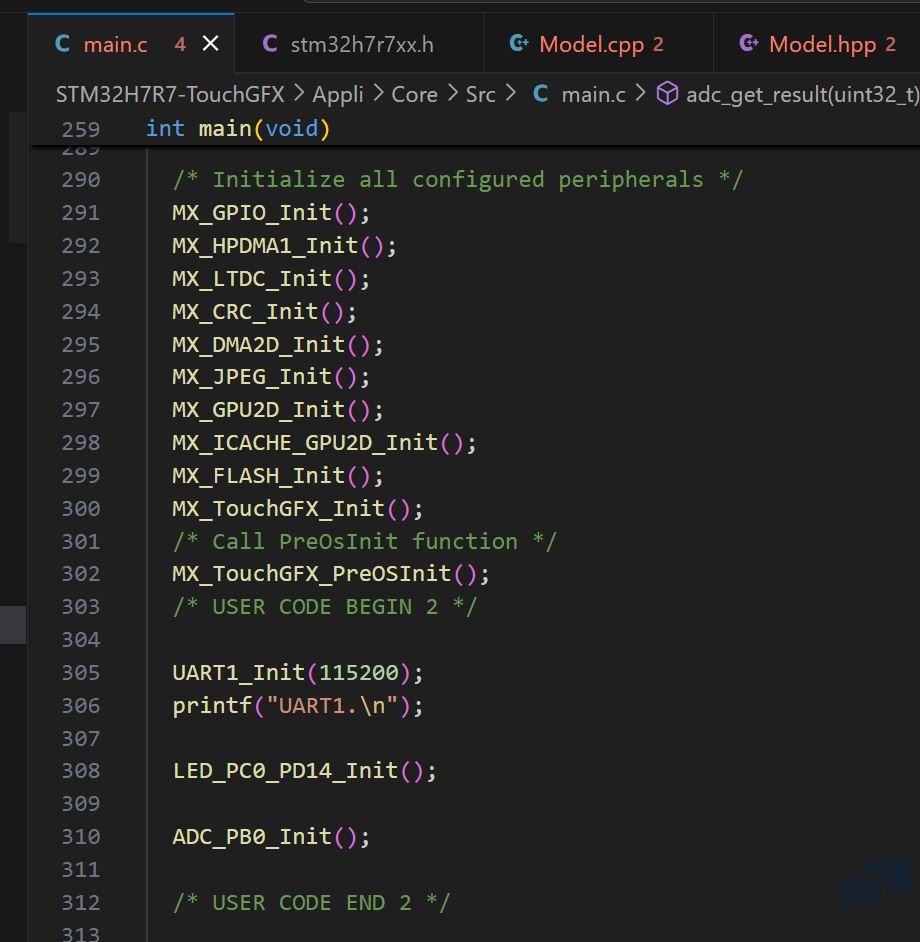Select main.c in the breadcrumb path
The image size is (920, 942).
tap(593, 94)
